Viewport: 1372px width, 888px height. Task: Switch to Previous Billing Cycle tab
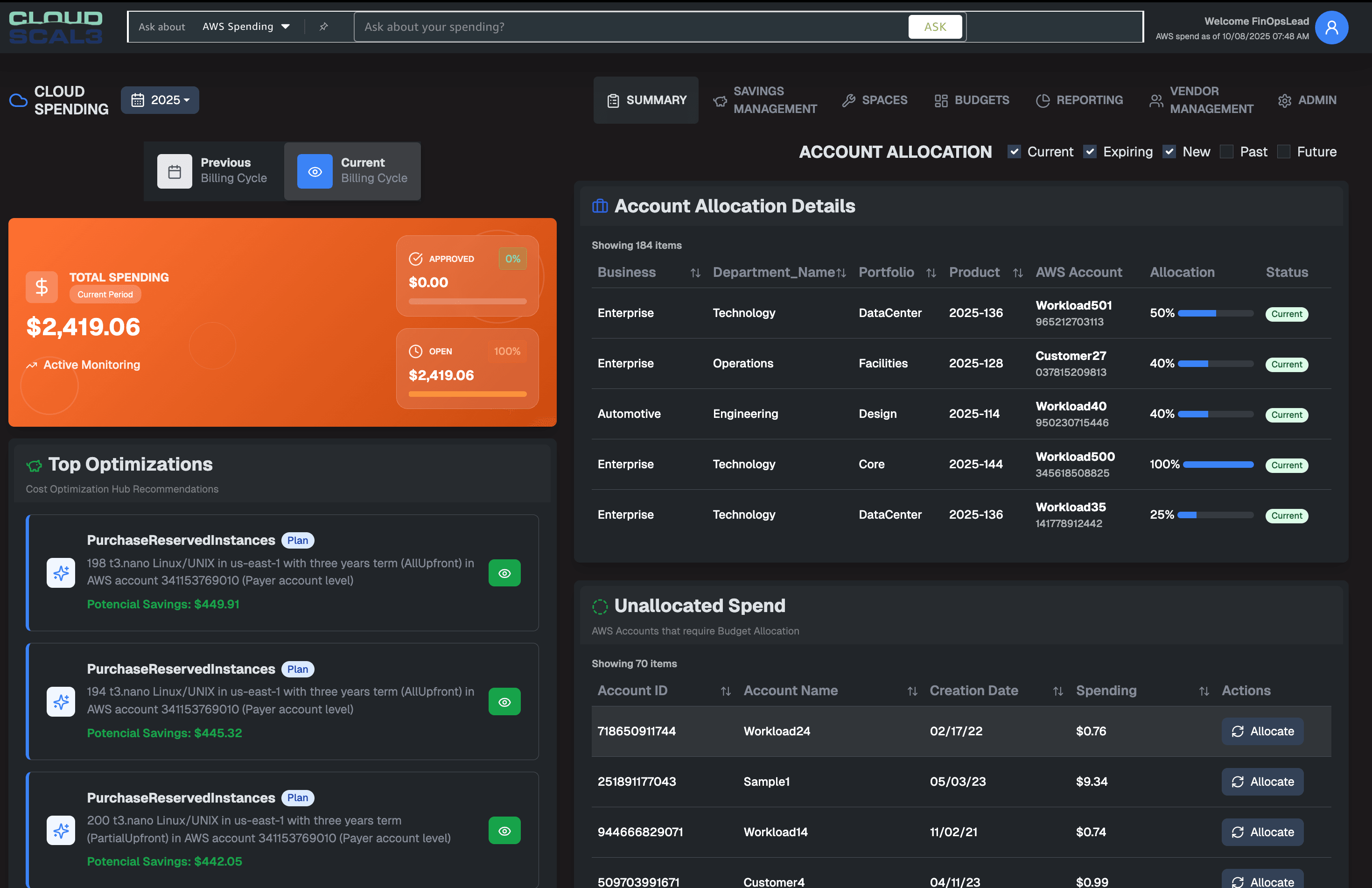(213, 171)
